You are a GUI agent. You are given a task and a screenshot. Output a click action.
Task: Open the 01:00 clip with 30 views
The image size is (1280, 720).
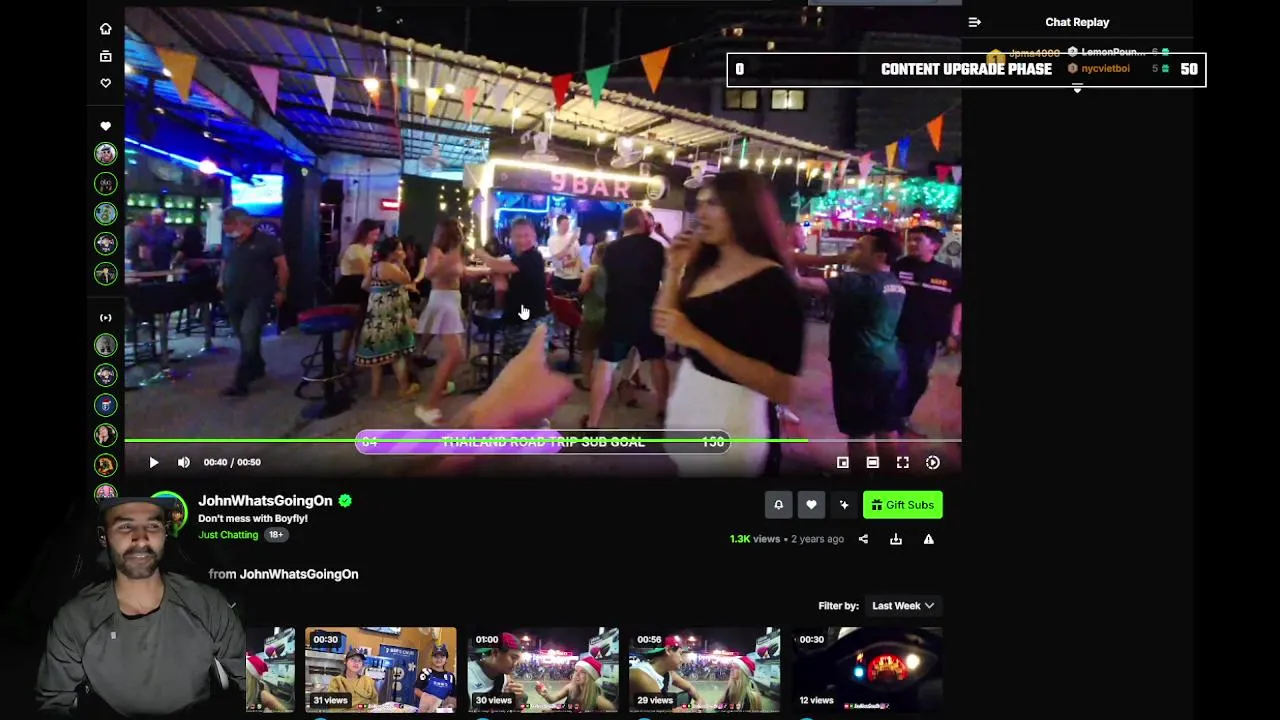543,670
